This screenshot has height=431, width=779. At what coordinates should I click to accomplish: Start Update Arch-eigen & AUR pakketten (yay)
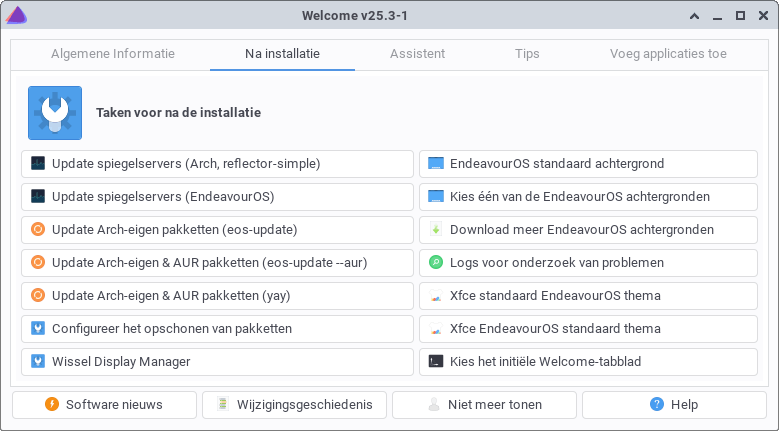[x=217, y=295]
